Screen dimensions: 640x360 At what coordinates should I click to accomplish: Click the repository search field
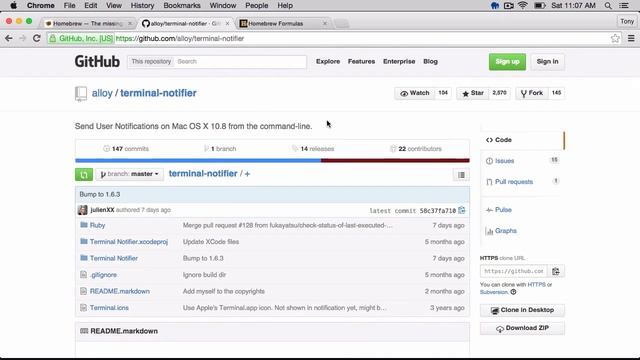coord(240,62)
